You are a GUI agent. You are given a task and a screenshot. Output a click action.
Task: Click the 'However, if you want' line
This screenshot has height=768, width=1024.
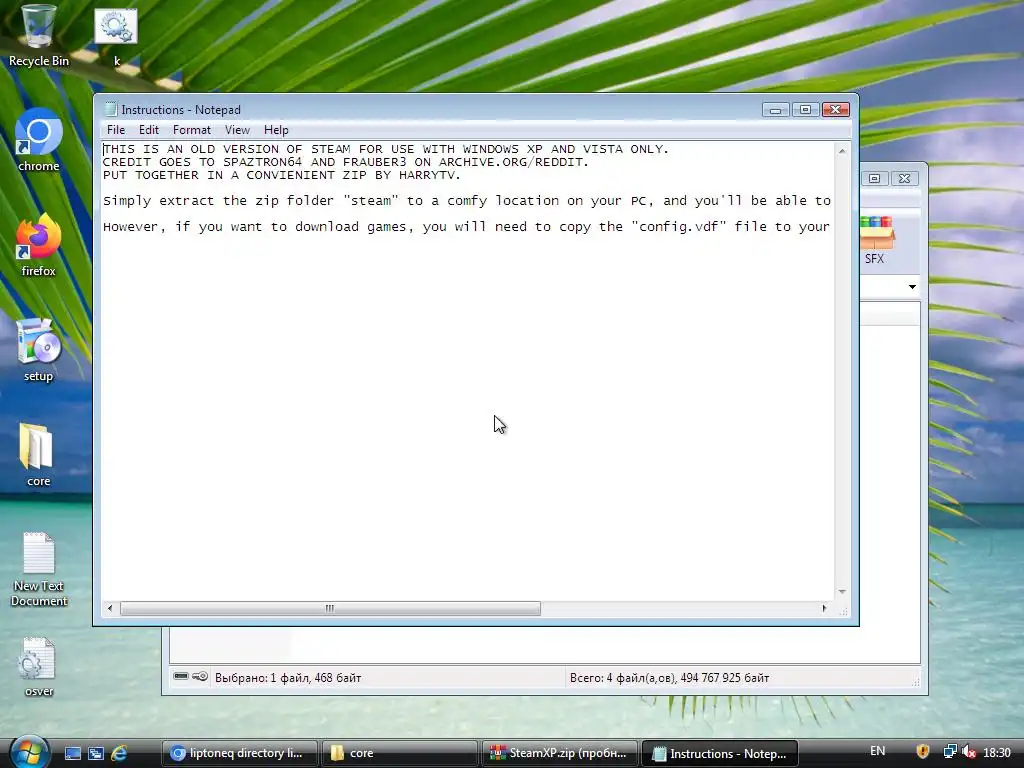pos(466,227)
